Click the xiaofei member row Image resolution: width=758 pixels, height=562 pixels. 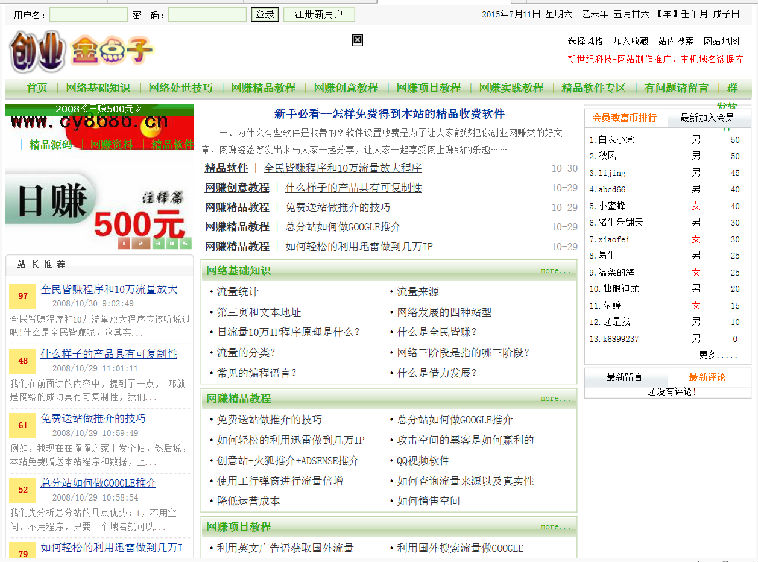tap(664, 239)
